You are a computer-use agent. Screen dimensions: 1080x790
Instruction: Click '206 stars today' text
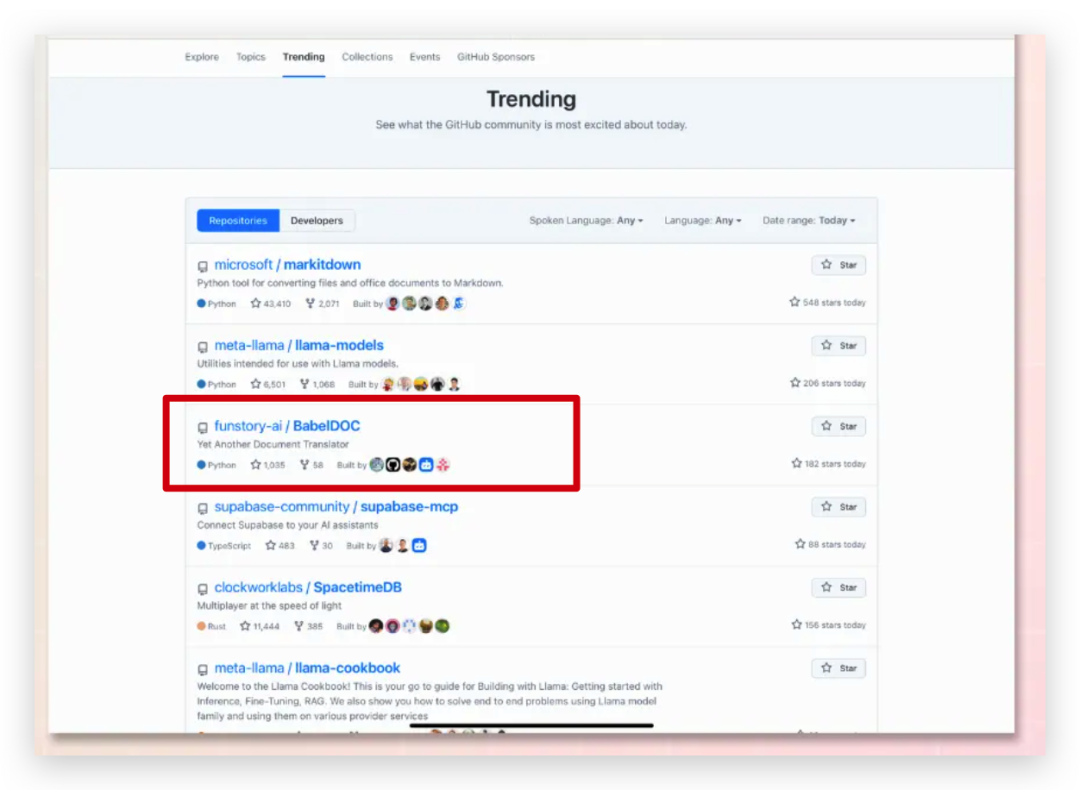[x=828, y=383]
